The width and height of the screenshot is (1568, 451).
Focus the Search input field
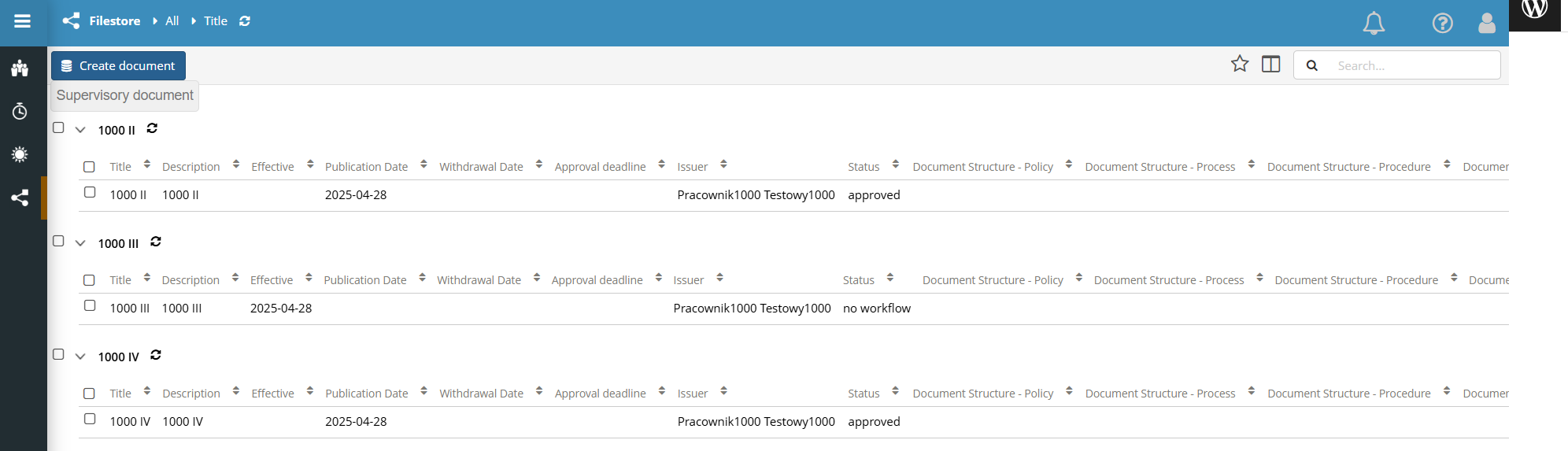click(x=1414, y=65)
